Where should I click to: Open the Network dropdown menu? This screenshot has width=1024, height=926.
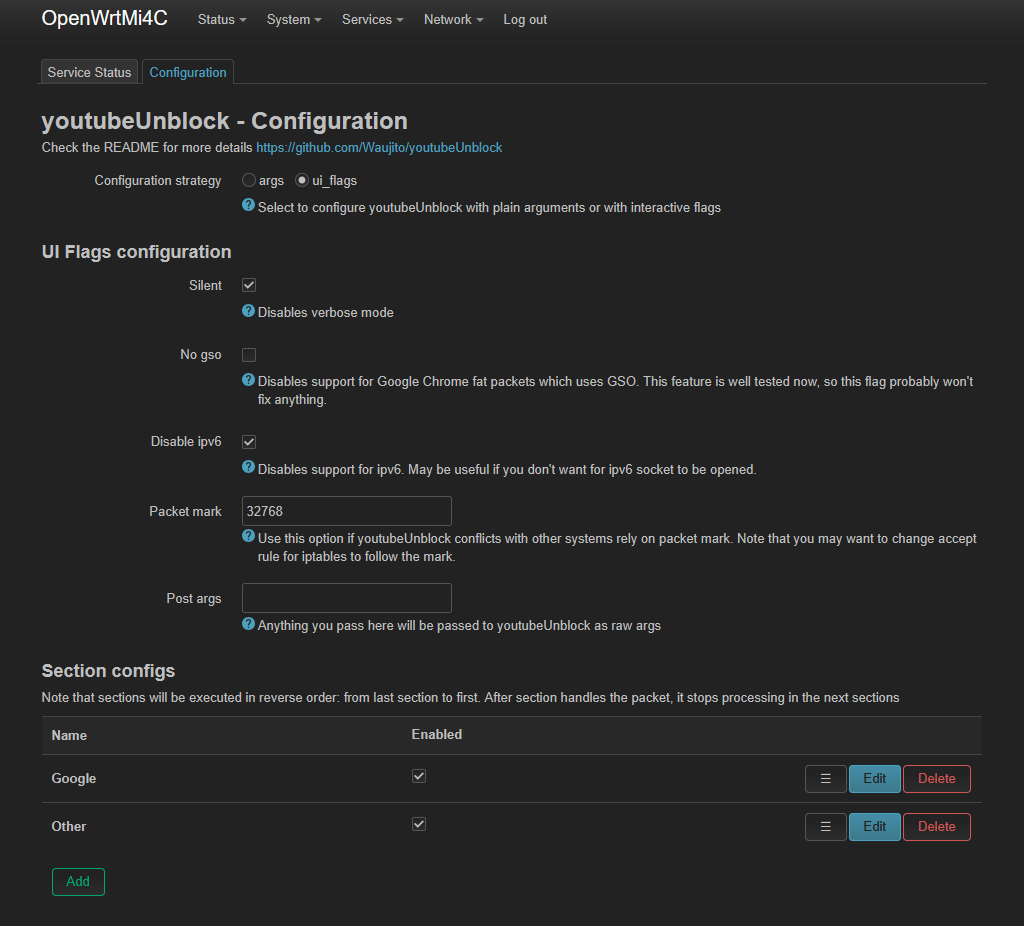[454, 20]
